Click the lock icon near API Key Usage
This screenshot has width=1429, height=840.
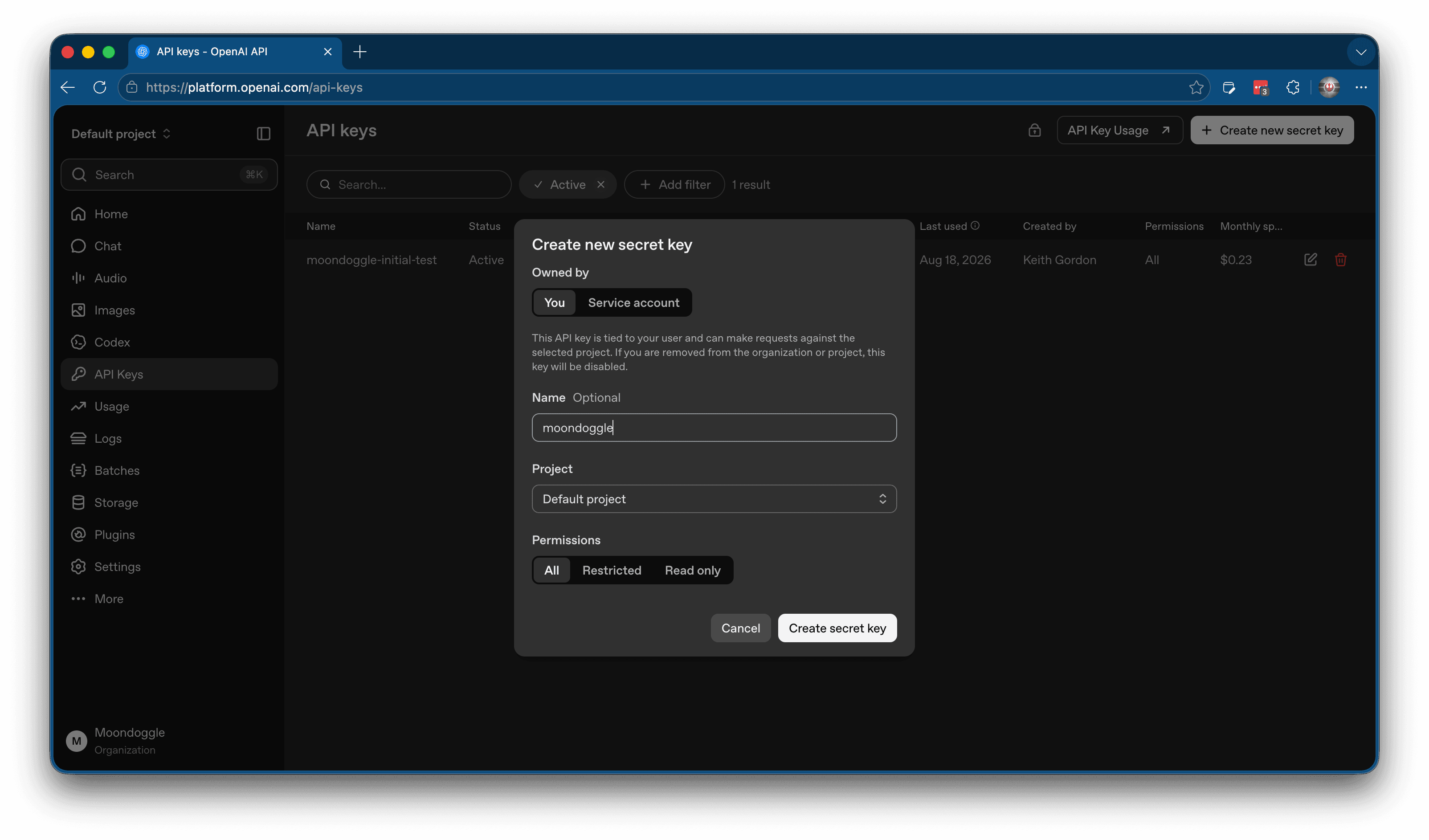(1034, 130)
